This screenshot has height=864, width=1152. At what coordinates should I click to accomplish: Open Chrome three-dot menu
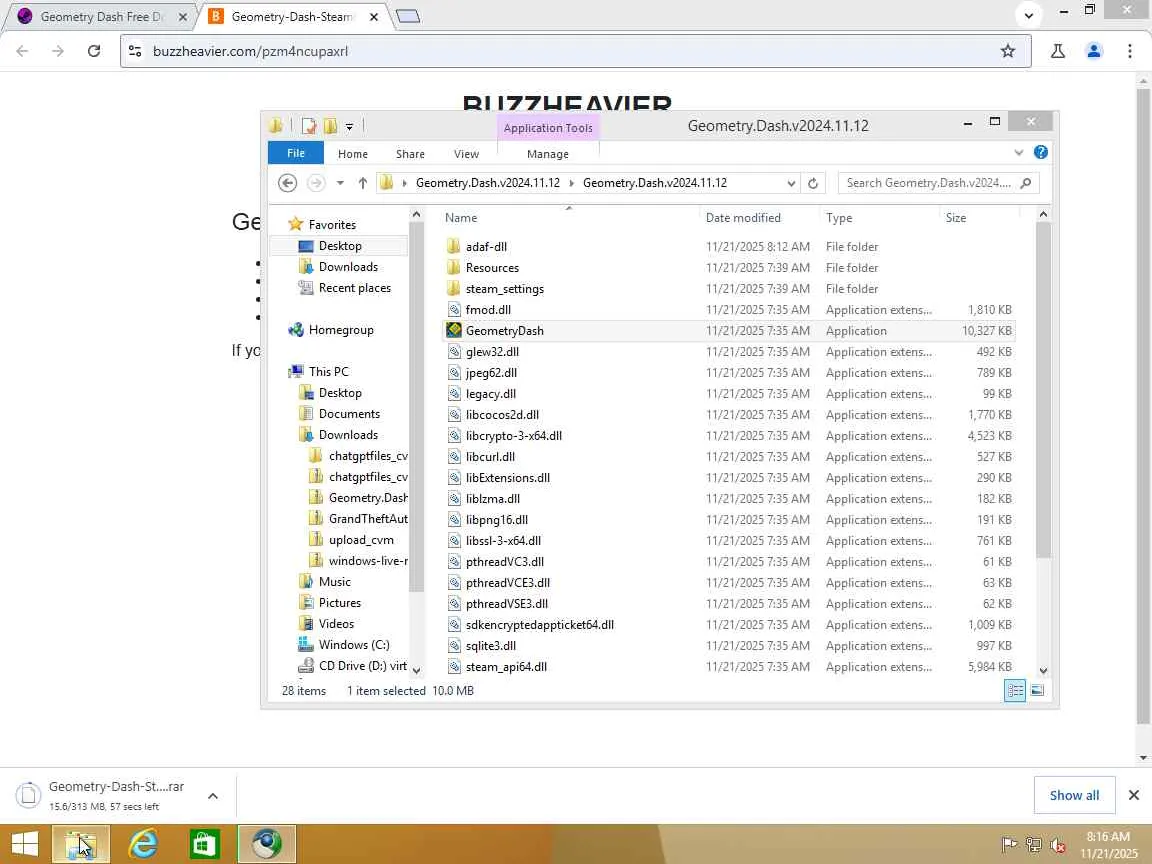1129,51
